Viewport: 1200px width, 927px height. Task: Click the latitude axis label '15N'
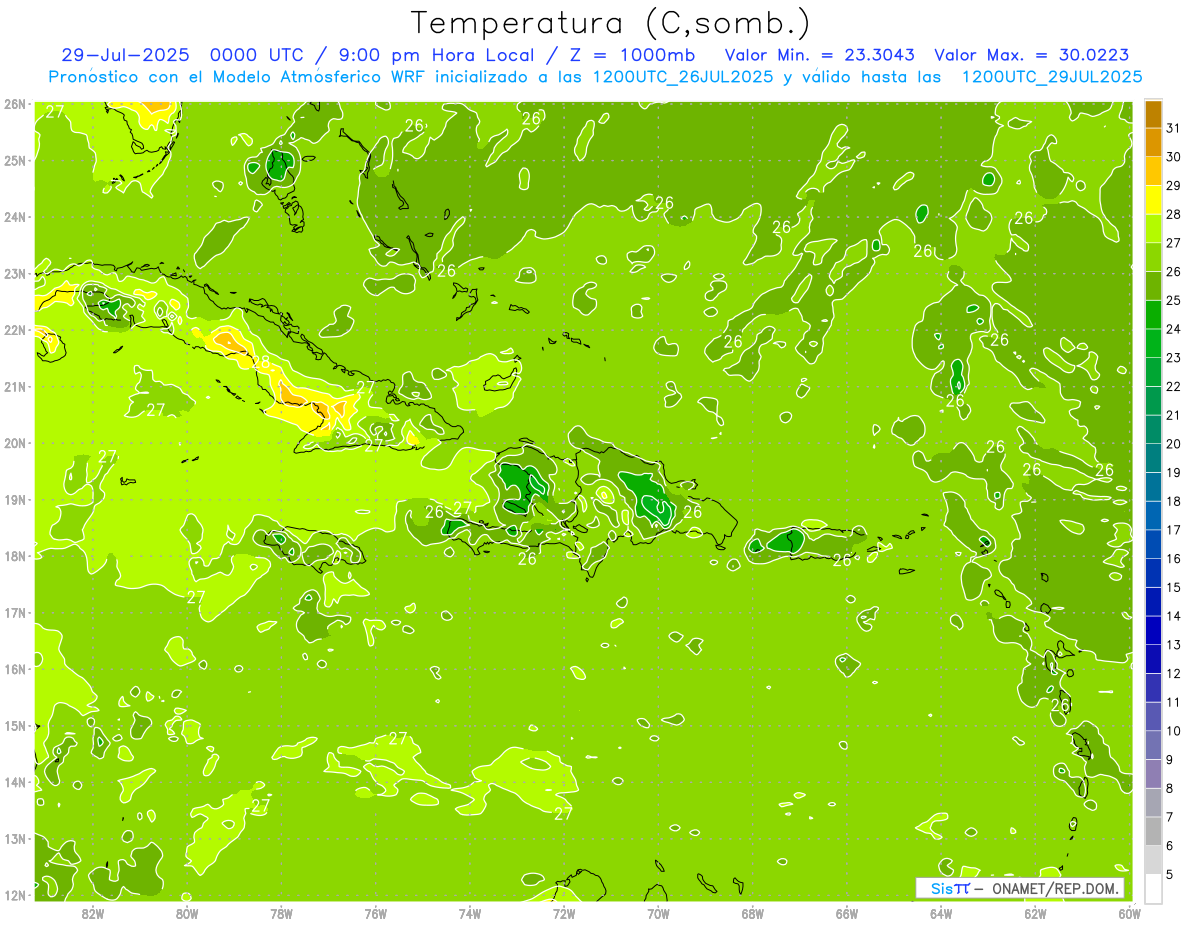(14, 725)
